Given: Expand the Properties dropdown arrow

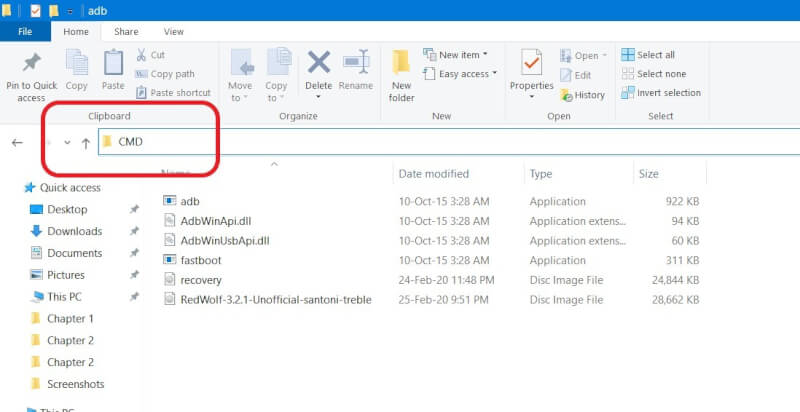Looking at the screenshot, I should (532, 97).
